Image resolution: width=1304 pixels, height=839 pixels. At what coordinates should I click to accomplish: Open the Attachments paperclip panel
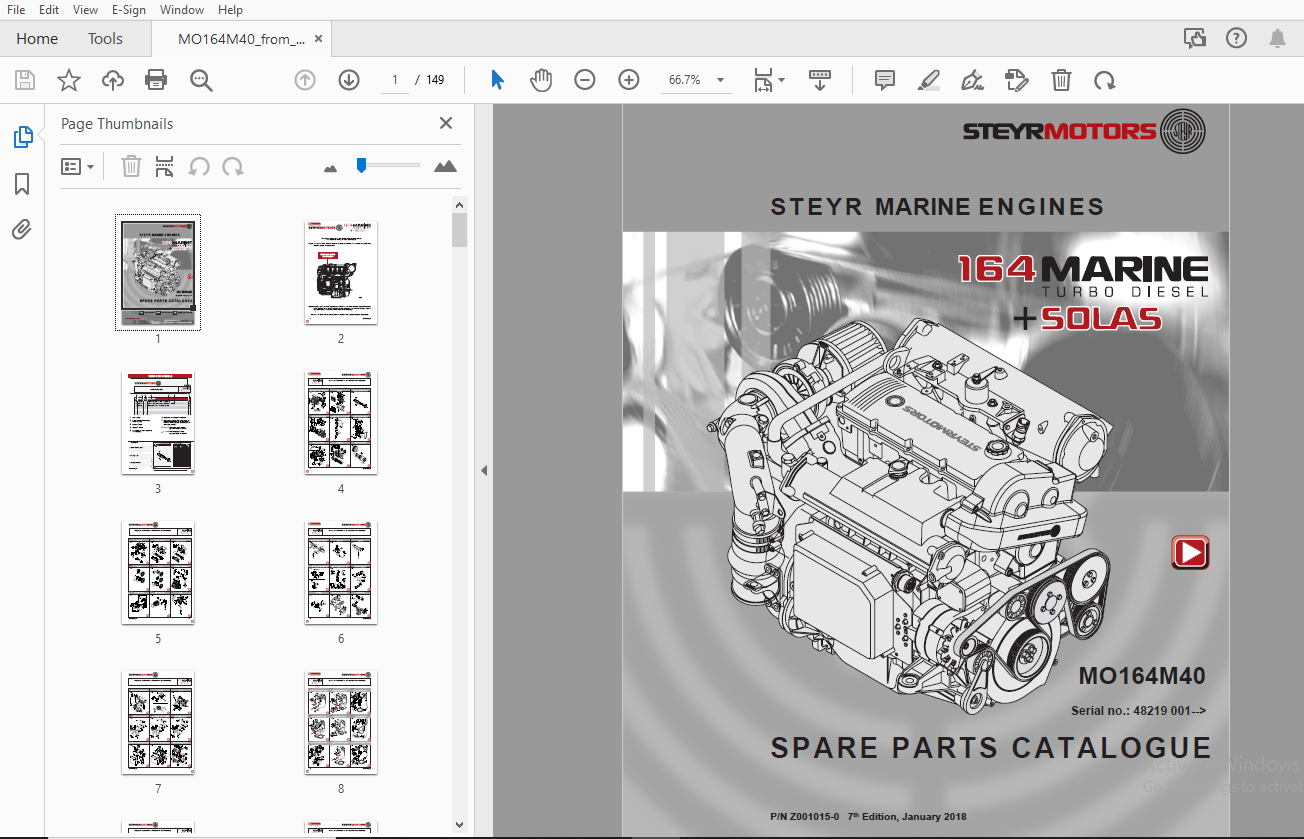tap(22, 230)
